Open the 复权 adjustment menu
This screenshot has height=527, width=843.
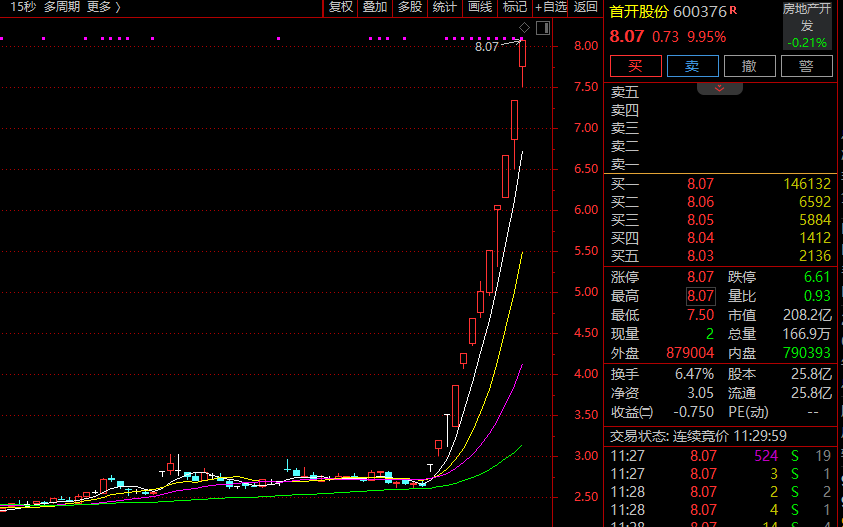coord(341,8)
